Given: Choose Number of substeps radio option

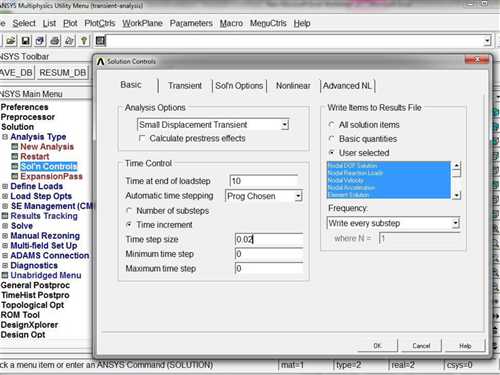Looking at the screenshot, I should (x=129, y=211).
